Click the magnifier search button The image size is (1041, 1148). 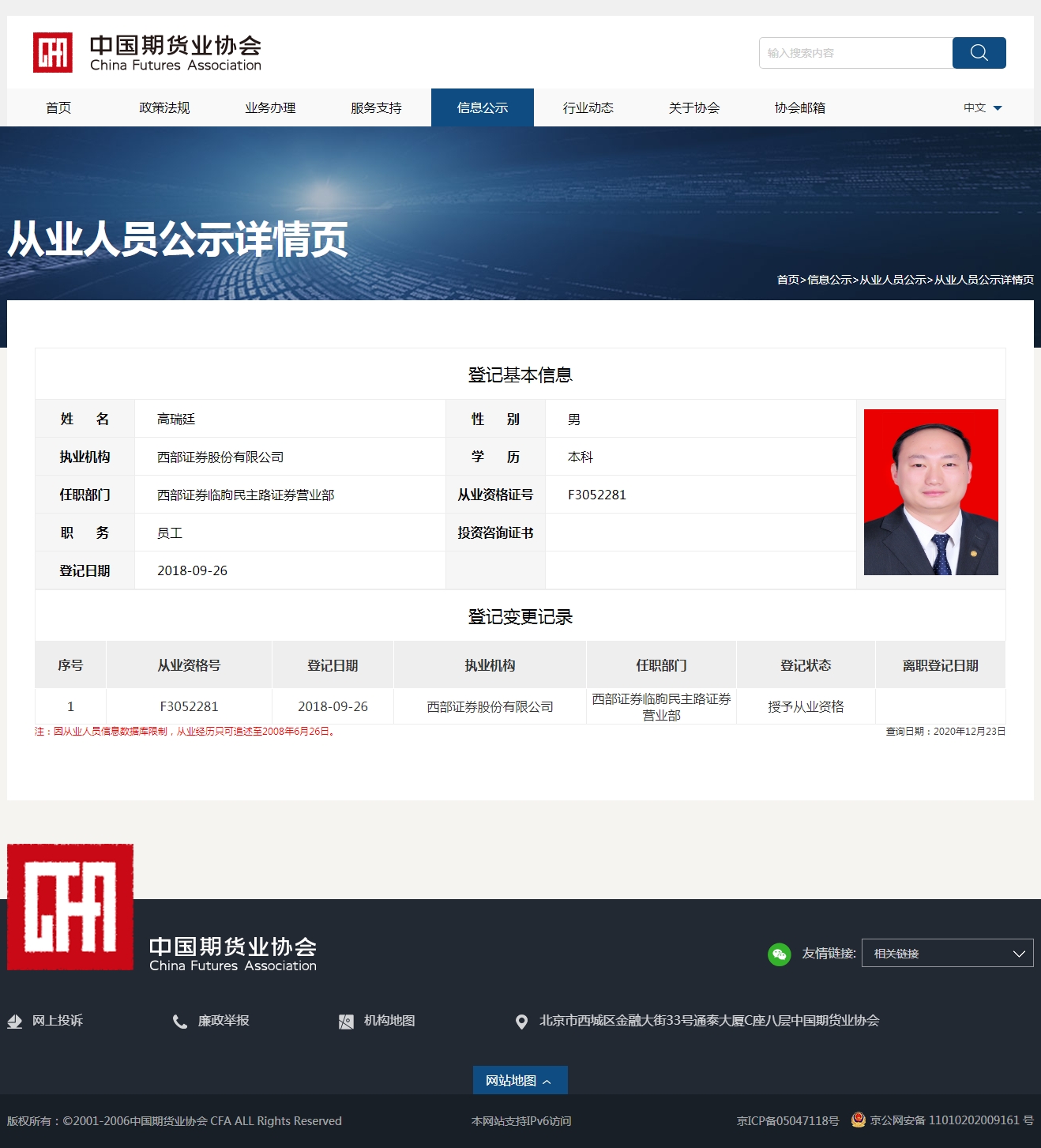979,53
